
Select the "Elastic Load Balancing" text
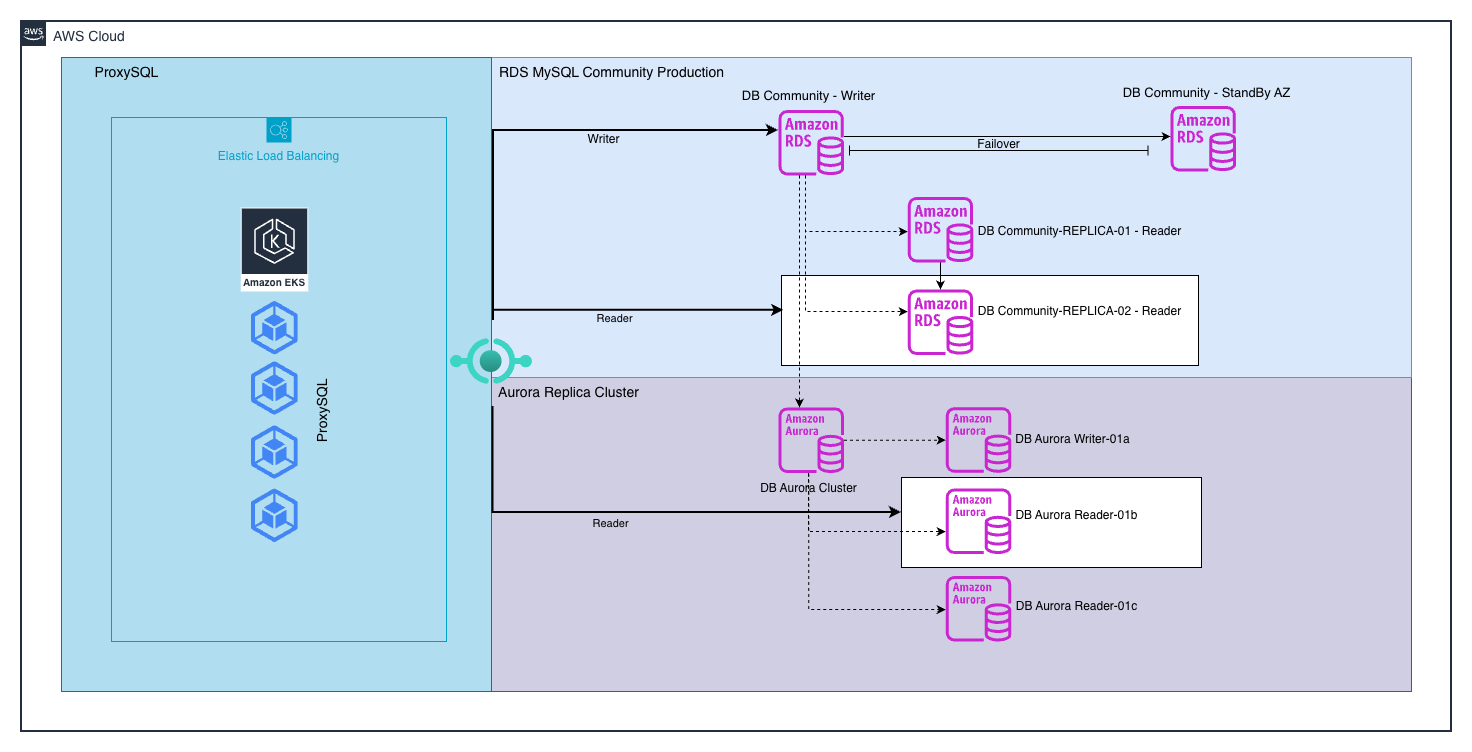pos(278,156)
